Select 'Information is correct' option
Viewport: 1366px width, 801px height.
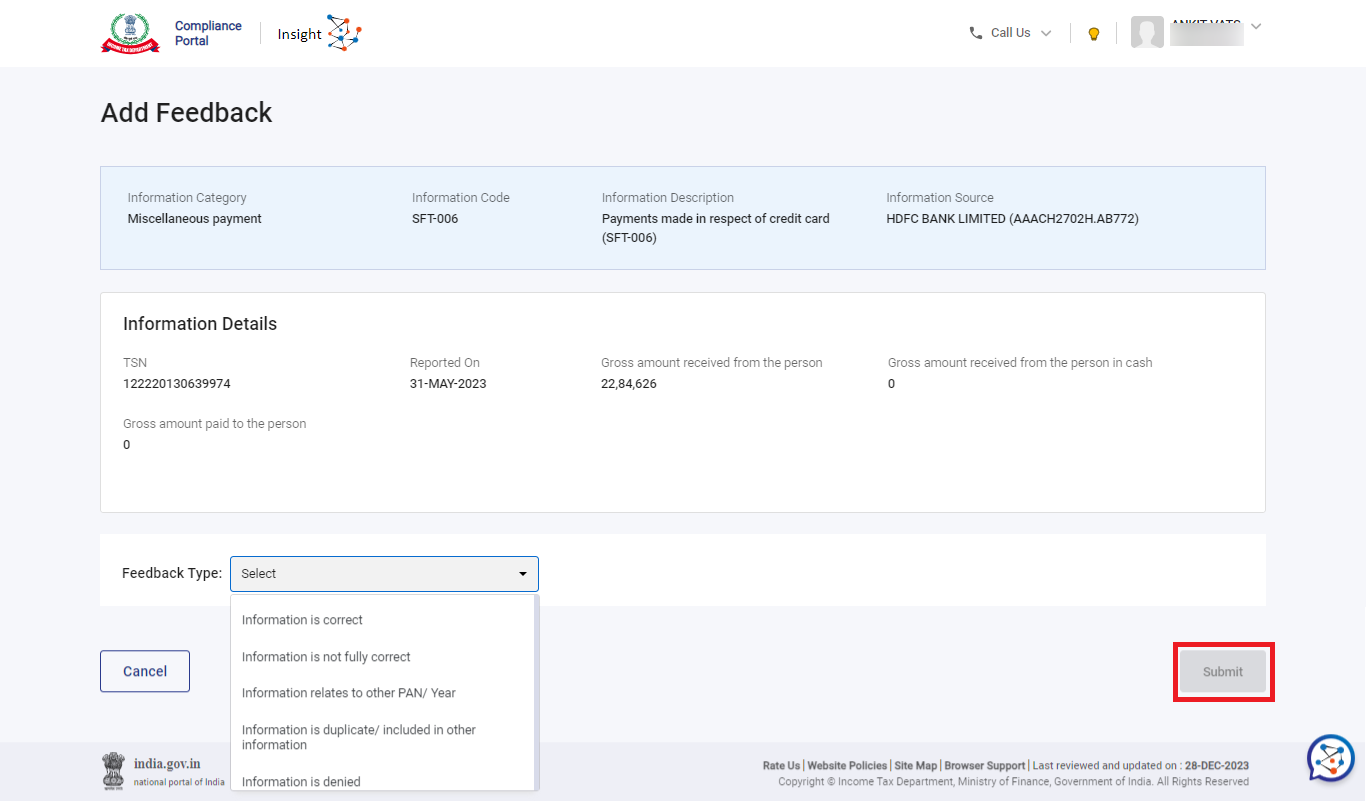pos(302,620)
